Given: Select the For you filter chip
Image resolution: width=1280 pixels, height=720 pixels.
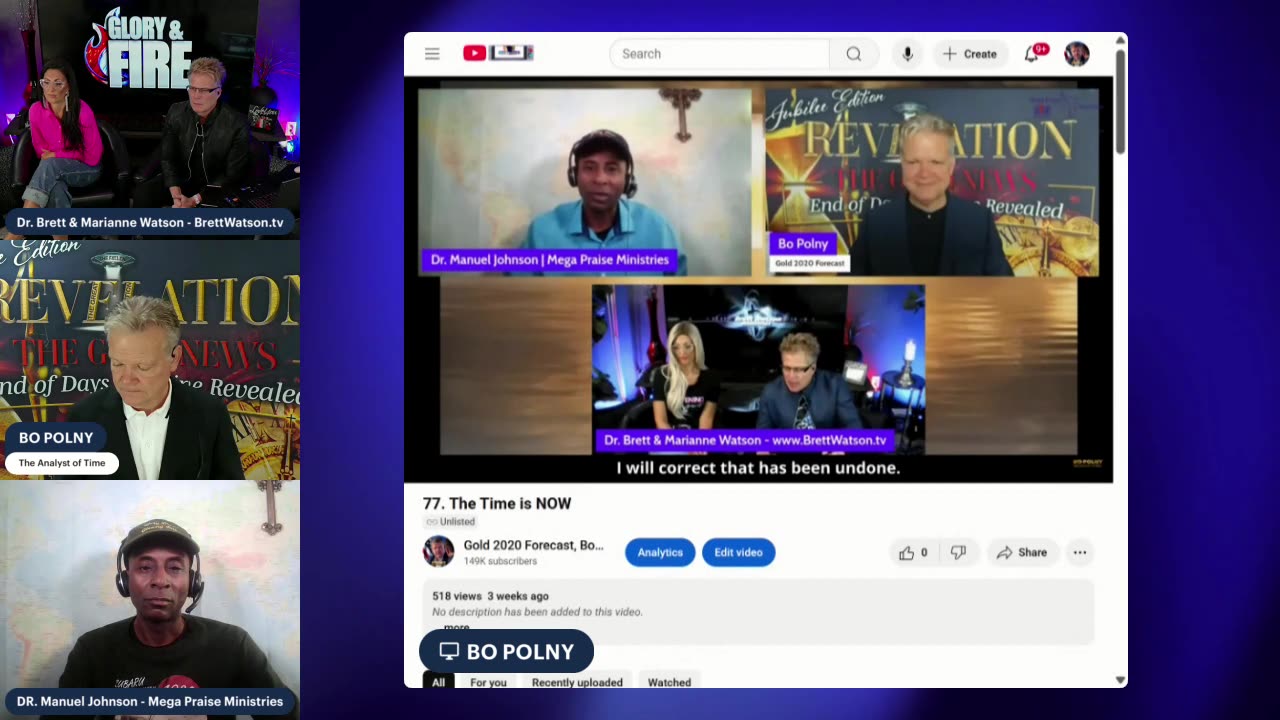Looking at the screenshot, I should click(488, 682).
